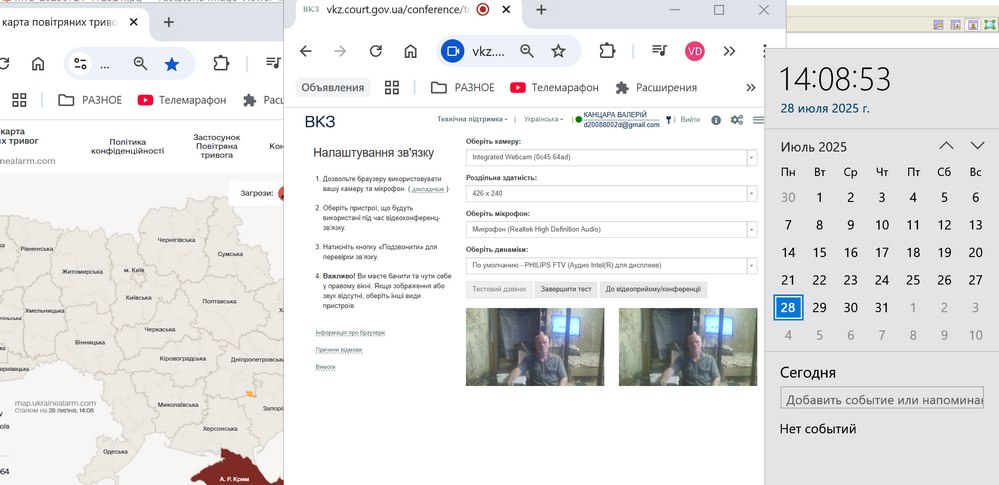This screenshot has width=999, height=485.
Task: Open the VKZ info icon in page header
Action: pos(716,120)
